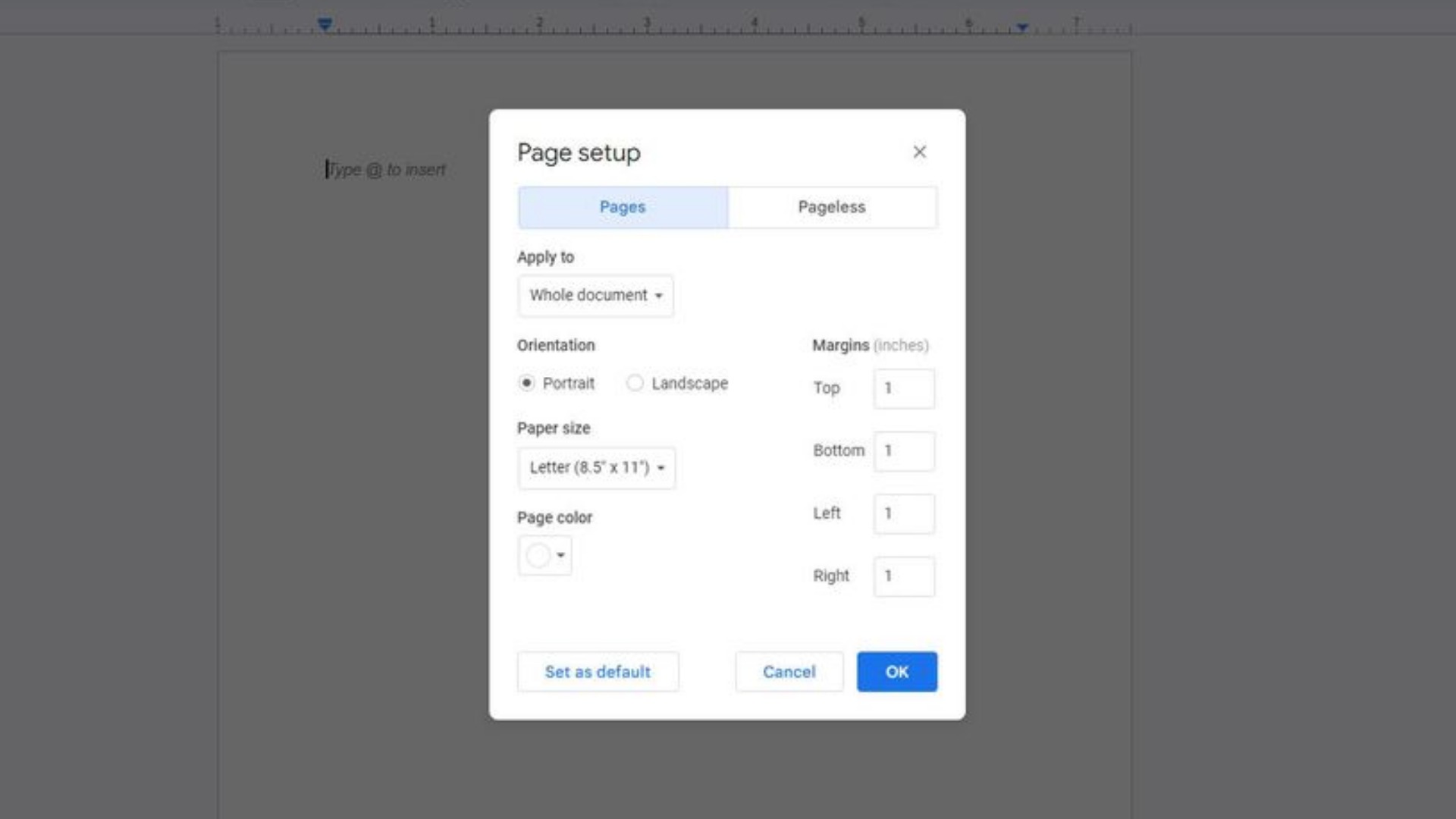This screenshot has width=1456, height=819.
Task: Click the Left margin input field
Action: click(903, 513)
